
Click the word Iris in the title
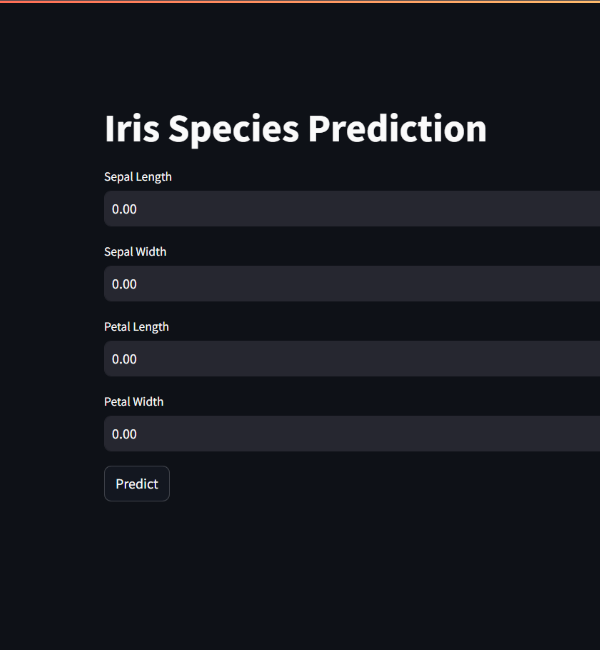(x=132, y=129)
